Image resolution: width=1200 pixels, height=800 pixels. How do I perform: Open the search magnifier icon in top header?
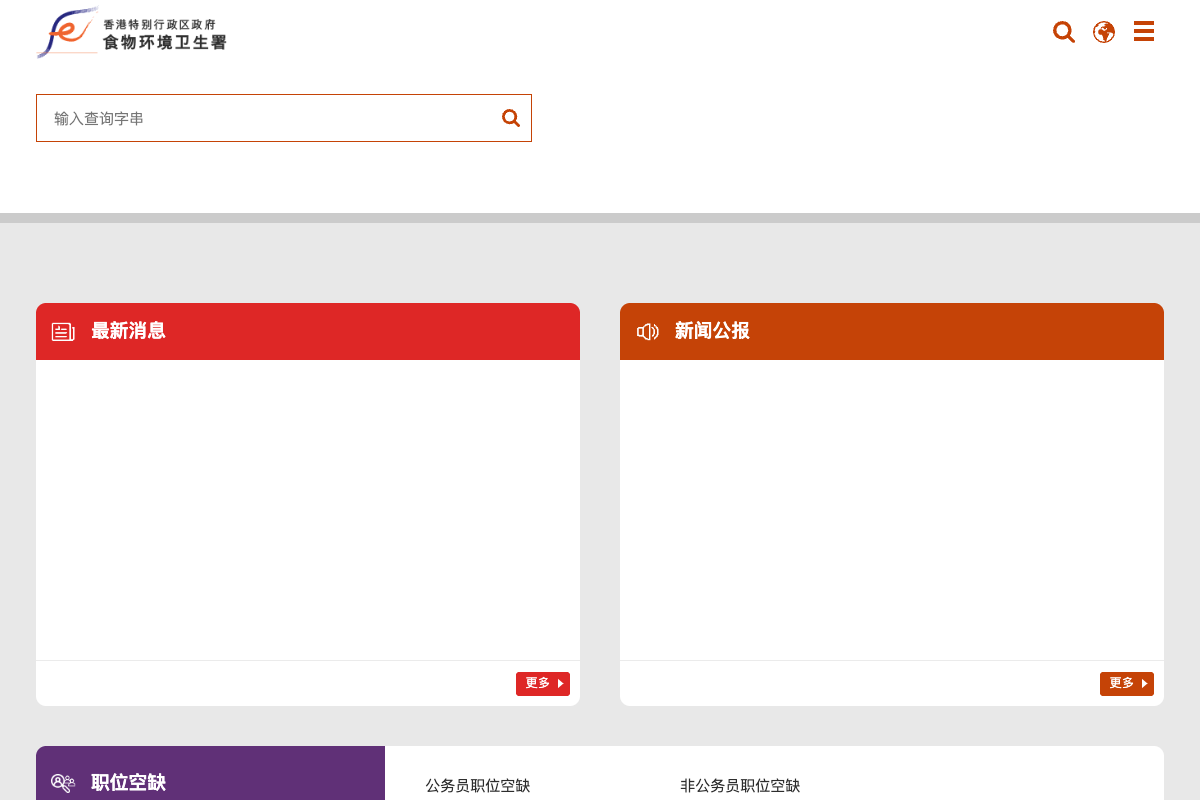pyautogui.click(x=1064, y=32)
